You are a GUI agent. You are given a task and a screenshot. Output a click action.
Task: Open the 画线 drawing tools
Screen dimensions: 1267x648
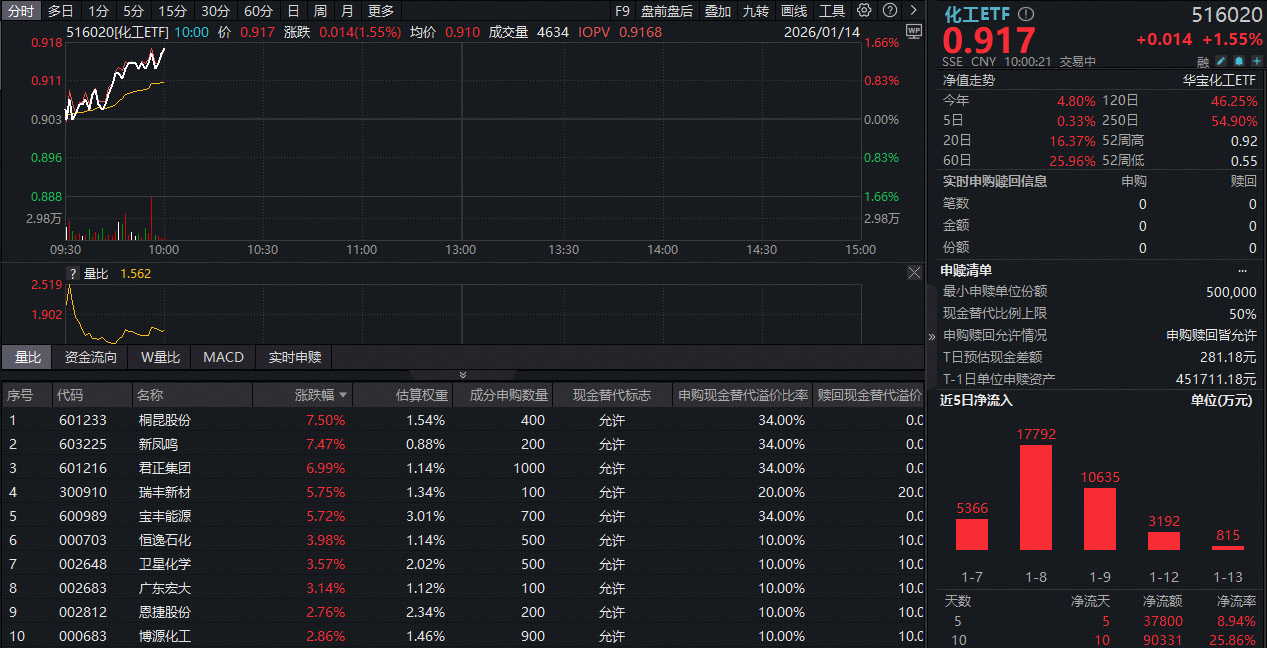[793, 11]
